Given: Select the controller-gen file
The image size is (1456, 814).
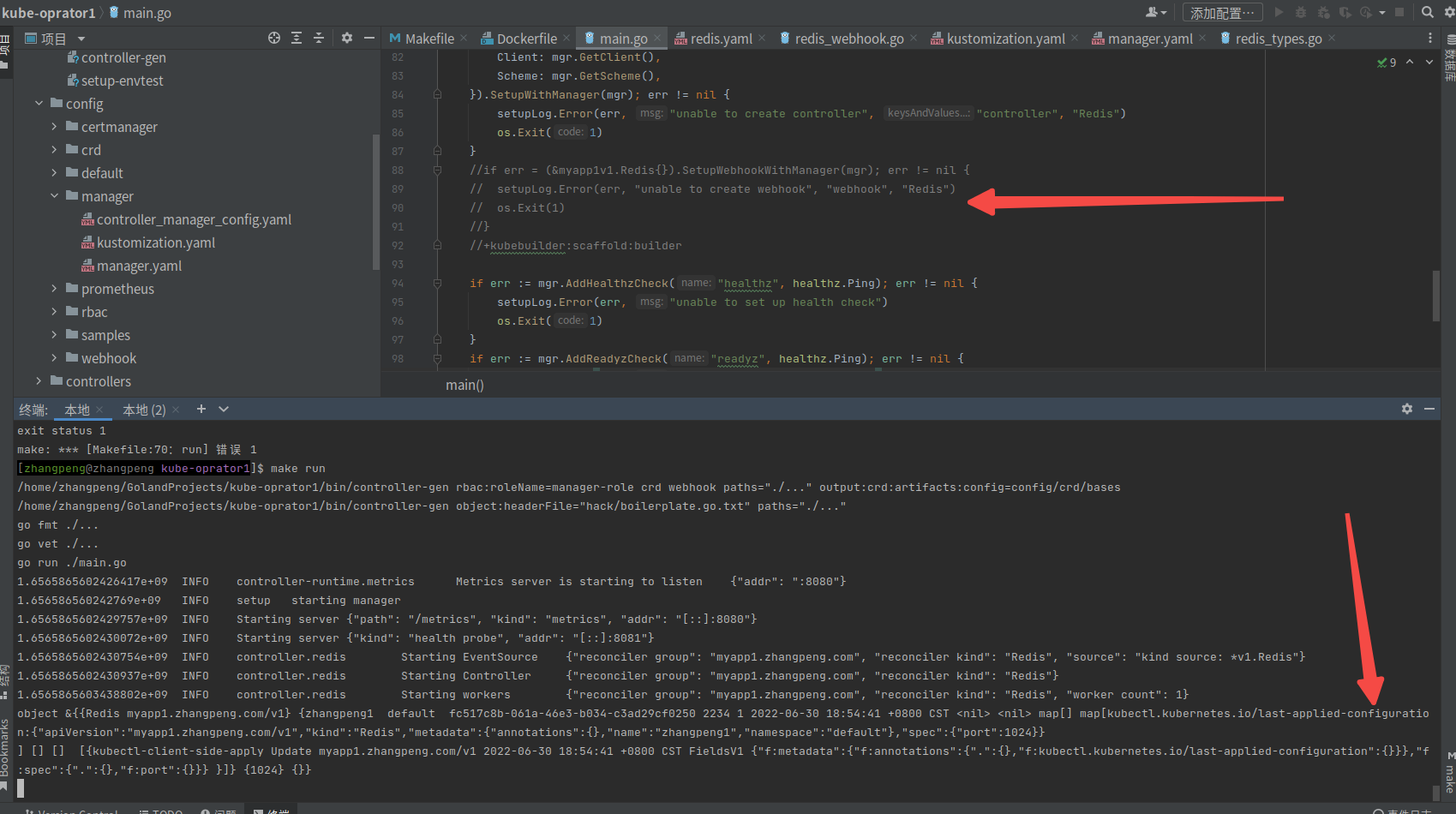Looking at the screenshot, I should [117, 57].
